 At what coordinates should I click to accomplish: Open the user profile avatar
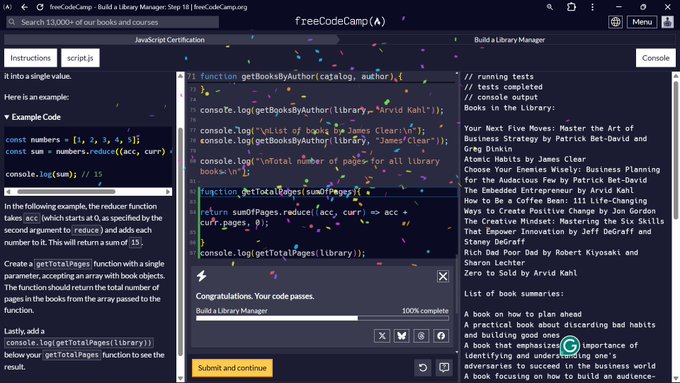667,22
